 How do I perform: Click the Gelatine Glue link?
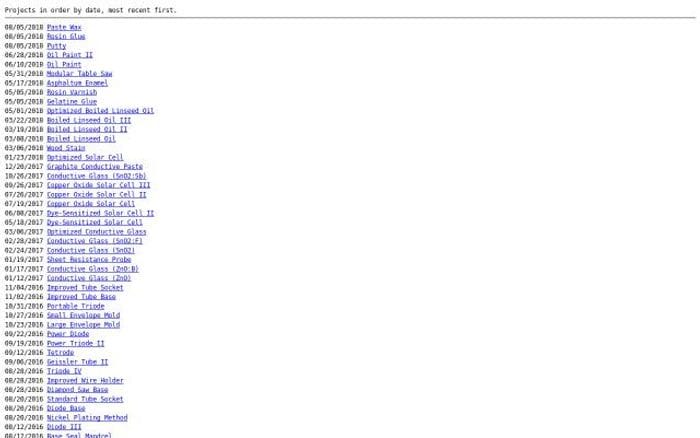point(71,101)
